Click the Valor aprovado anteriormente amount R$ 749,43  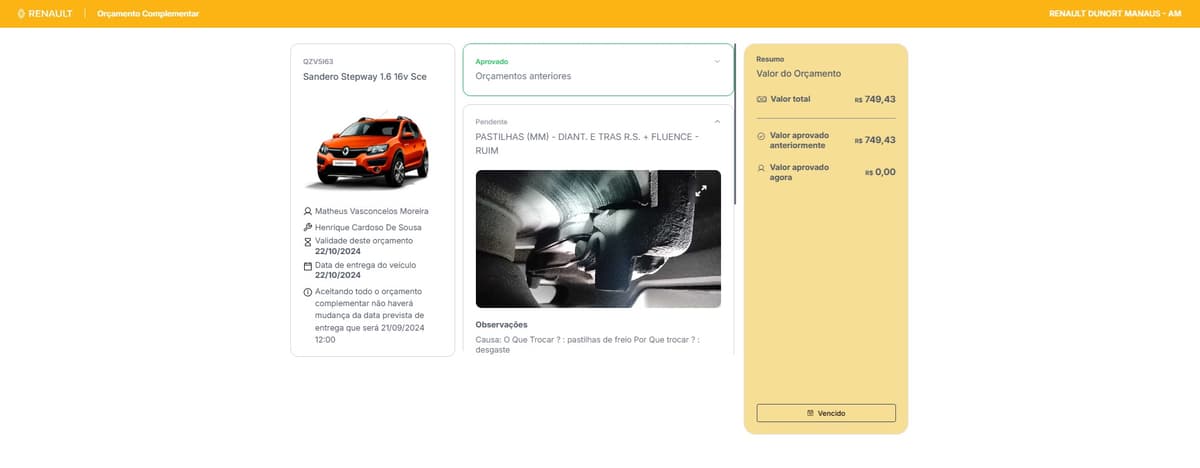(875, 140)
